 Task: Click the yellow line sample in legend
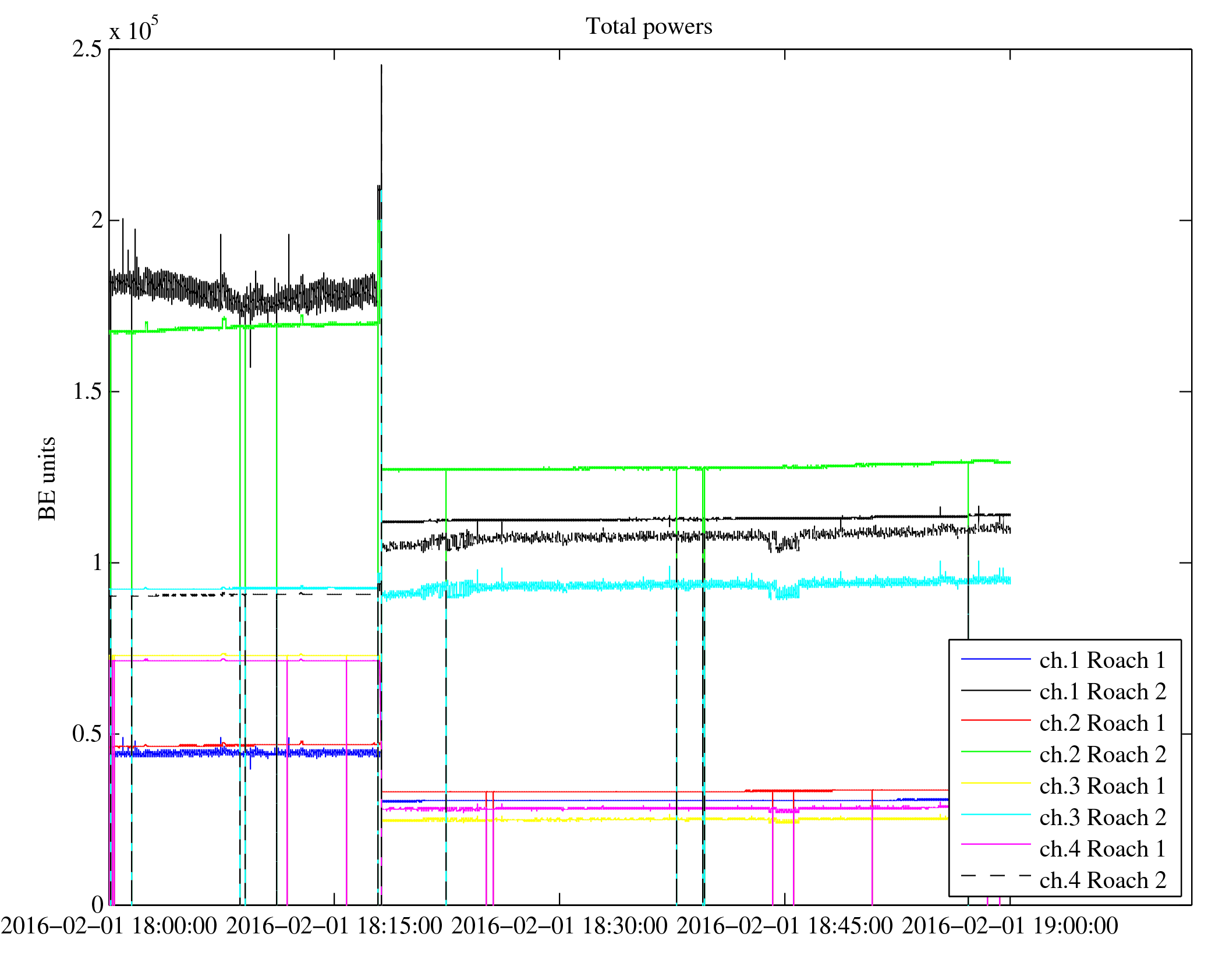(x=996, y=784)
